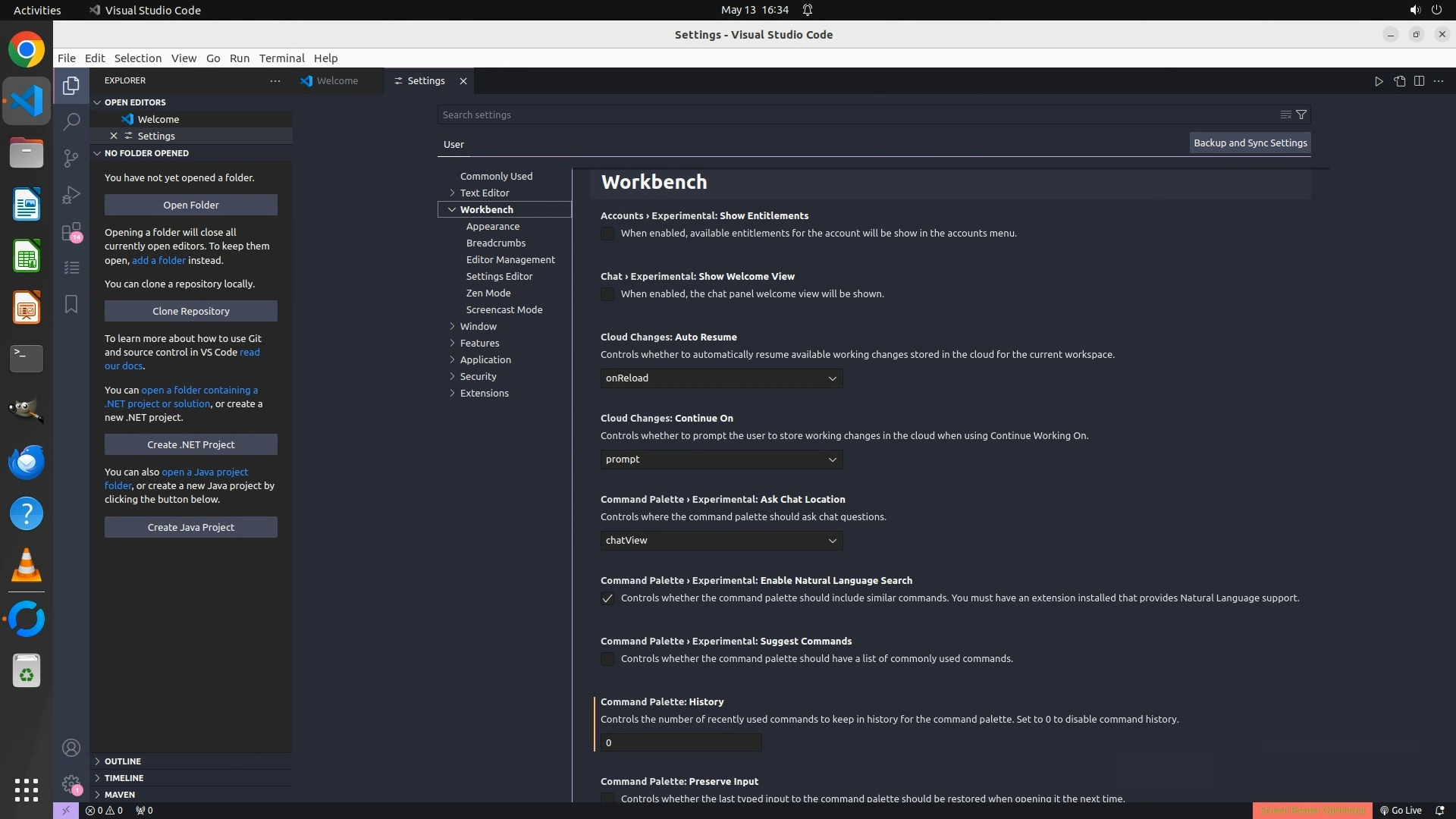
Task: Open Run and Debug view icon
Action: [71, 195]
